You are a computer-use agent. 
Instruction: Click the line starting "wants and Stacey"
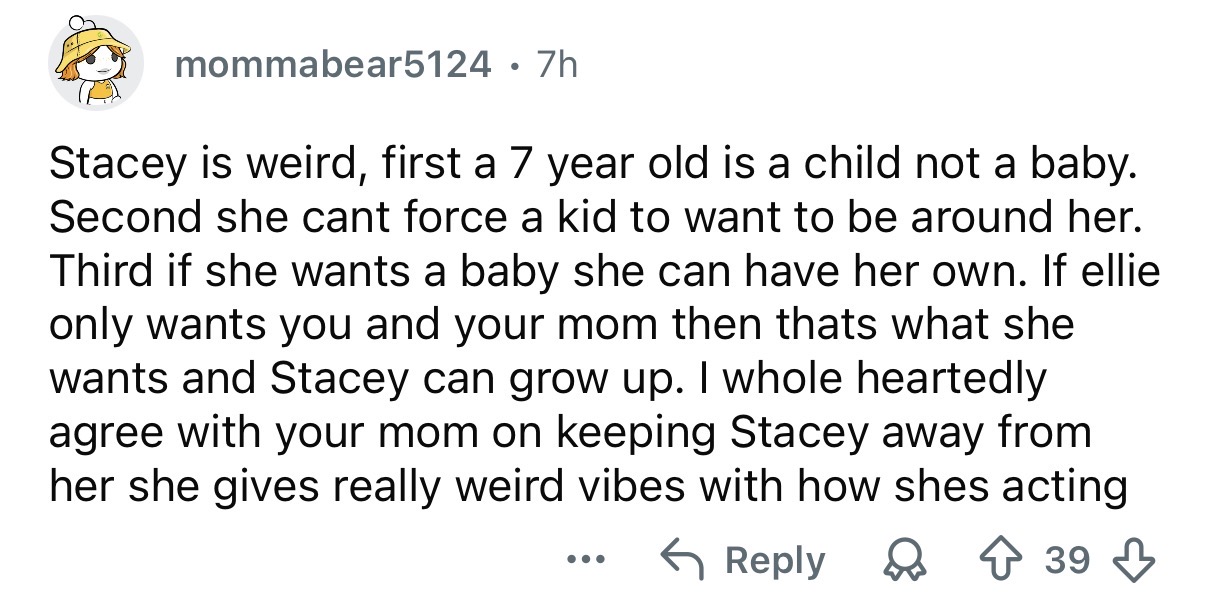tap(547, 380)
